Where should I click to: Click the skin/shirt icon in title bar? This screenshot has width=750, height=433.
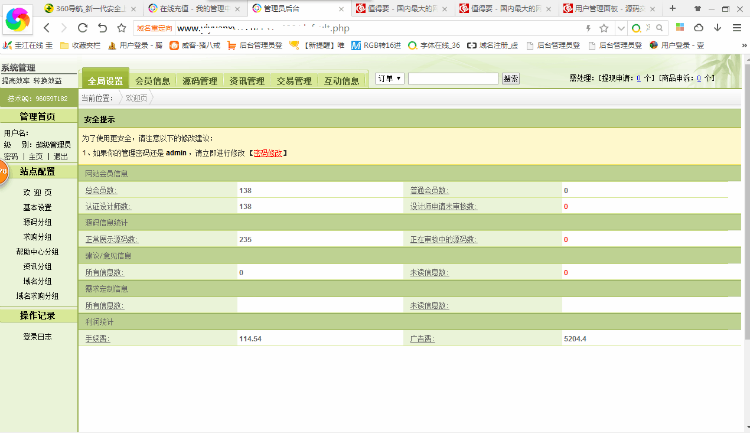pyautogui.click(x=698, y=9)
